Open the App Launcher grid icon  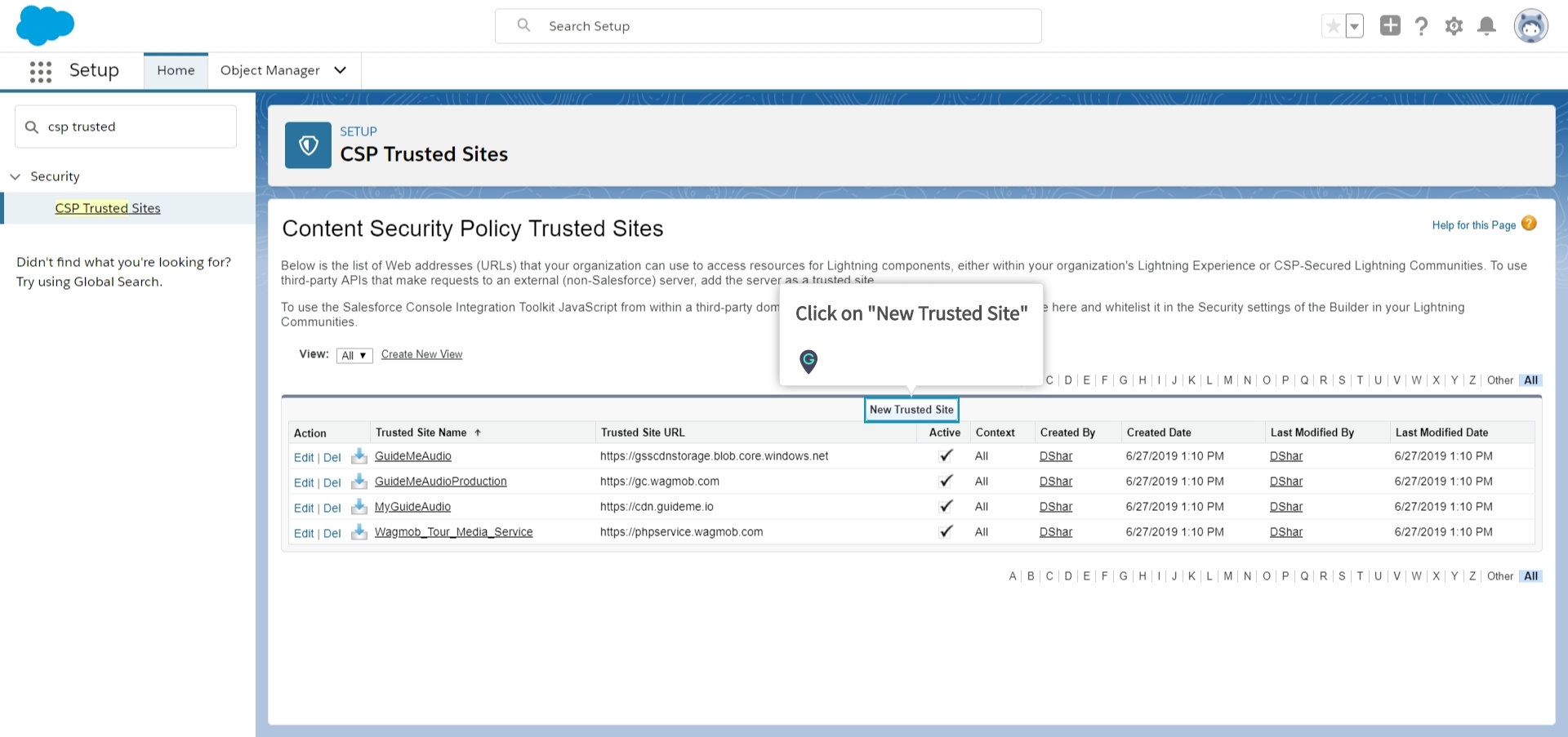click(x=40, y=71)
